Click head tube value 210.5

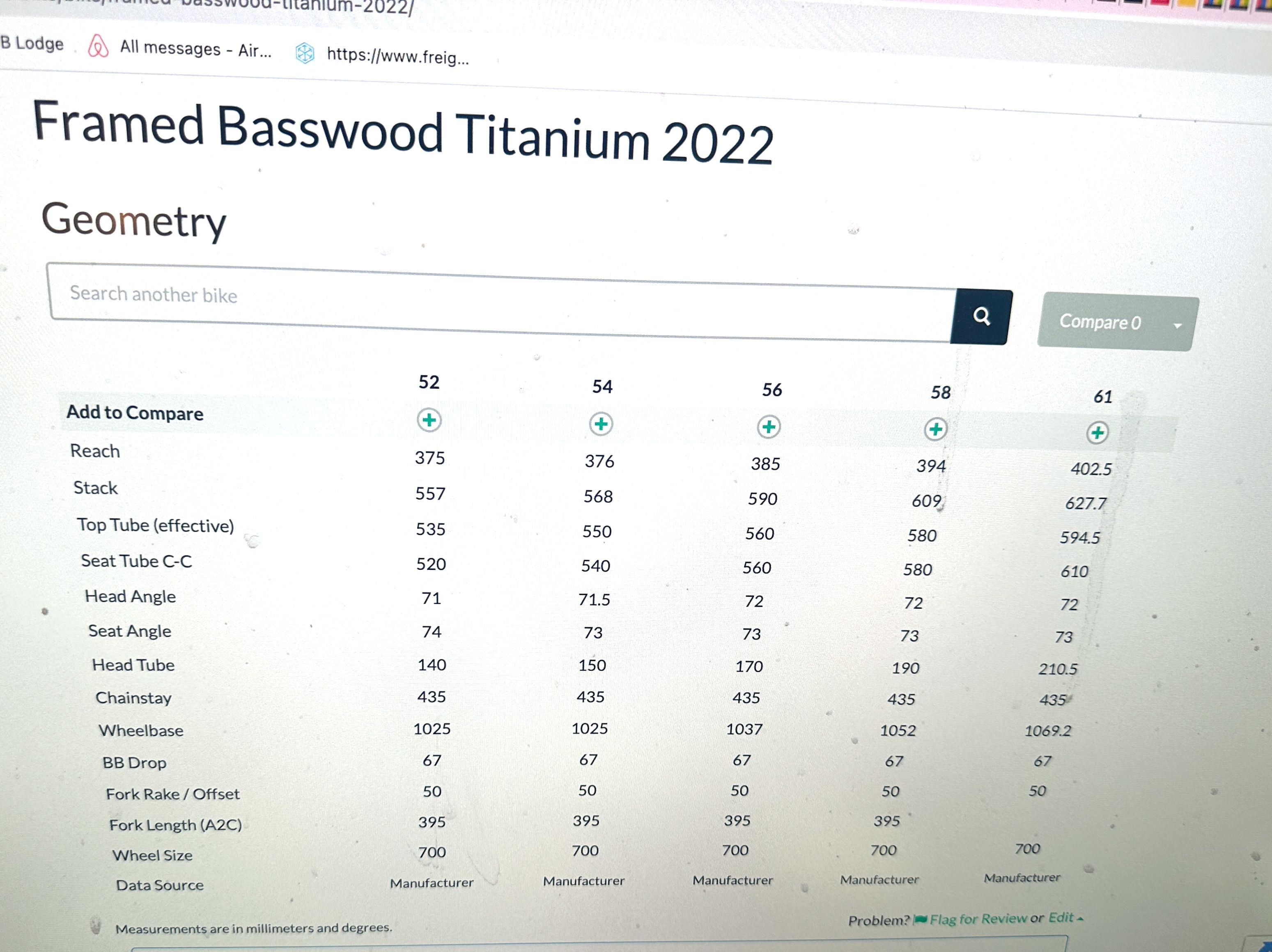1058,669
